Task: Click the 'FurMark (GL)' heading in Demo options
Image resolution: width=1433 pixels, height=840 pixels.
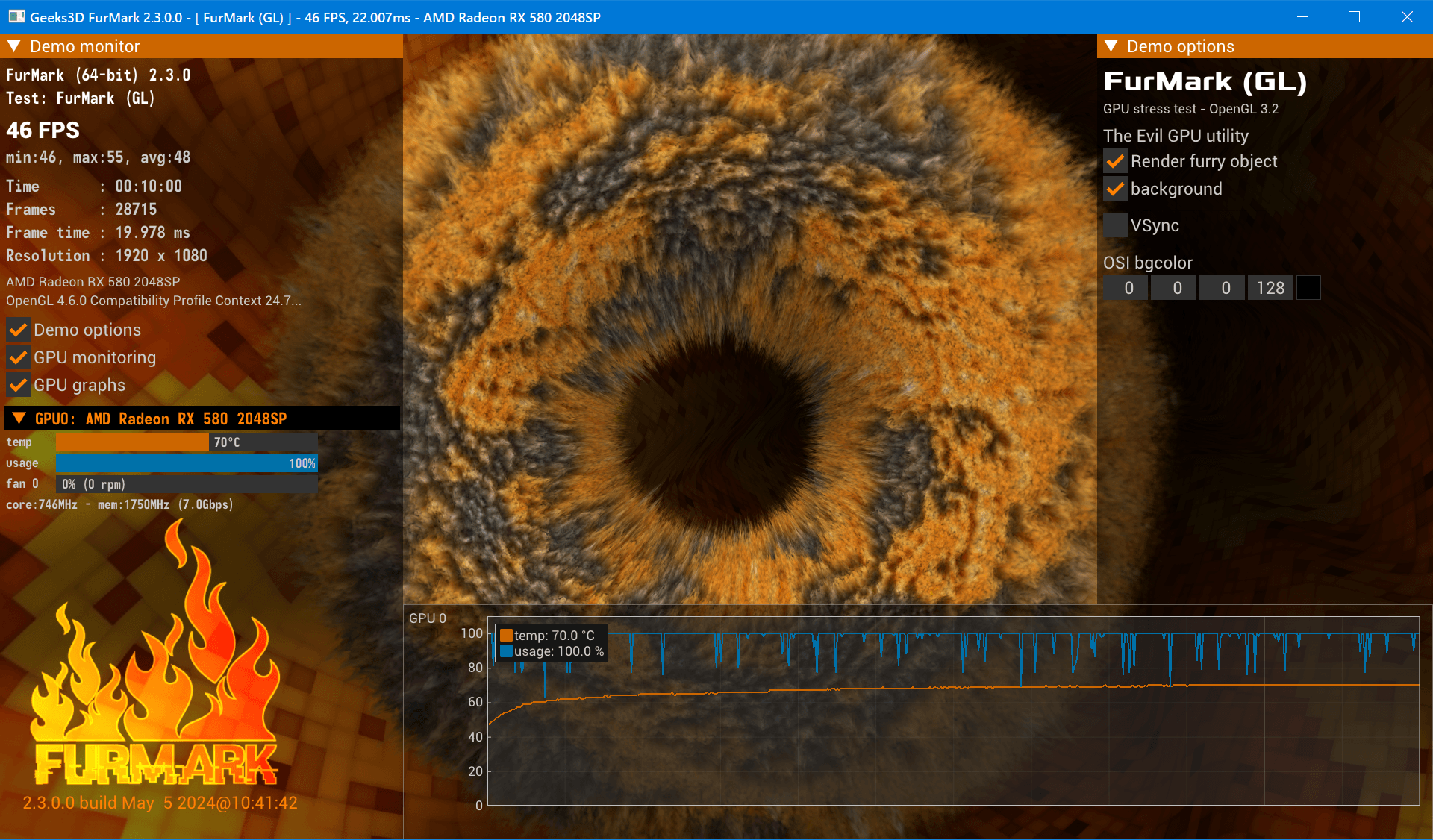Action: (1205, 82)
